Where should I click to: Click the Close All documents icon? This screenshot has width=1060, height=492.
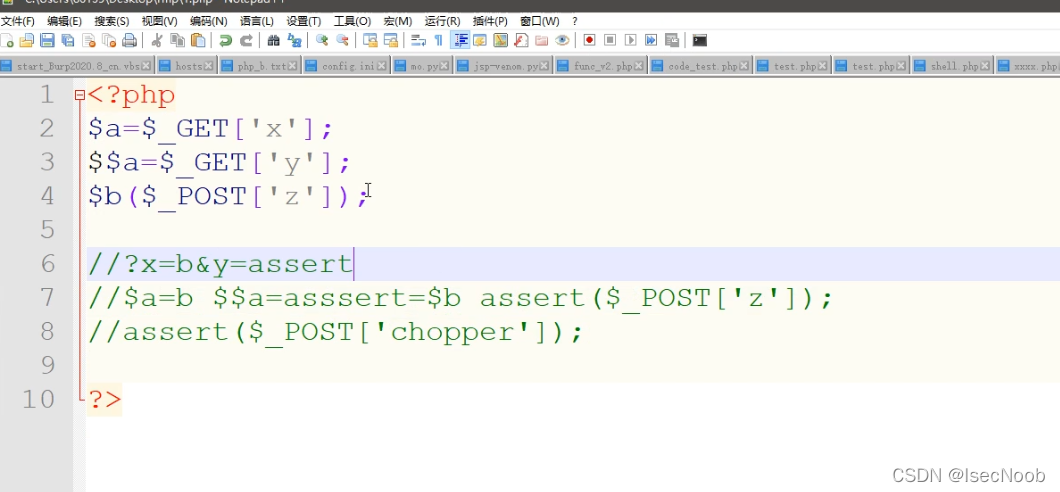coord(108,41)
